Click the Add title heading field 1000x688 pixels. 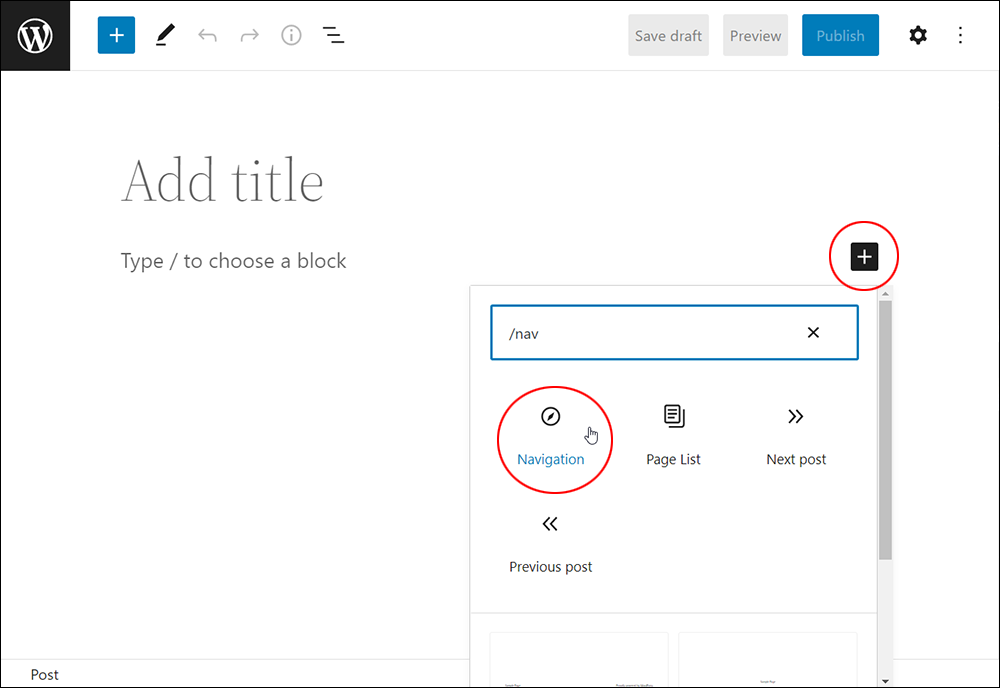[223, 181]
